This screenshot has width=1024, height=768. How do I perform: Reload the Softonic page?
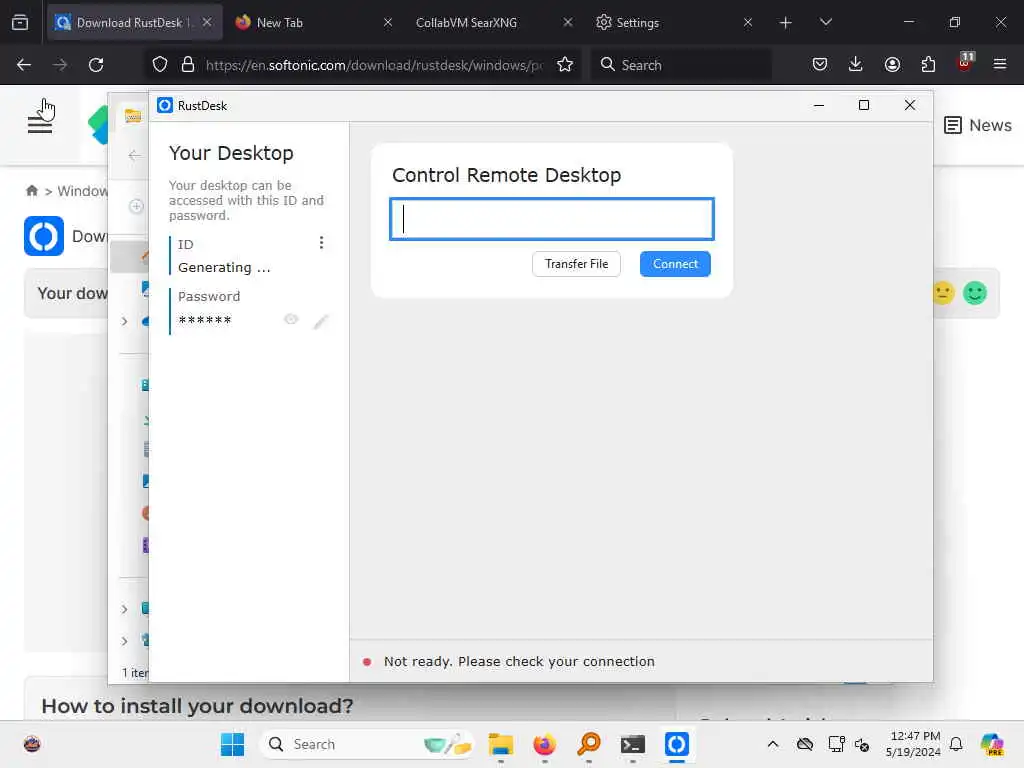pyautogui.click(x=96, y=65)
